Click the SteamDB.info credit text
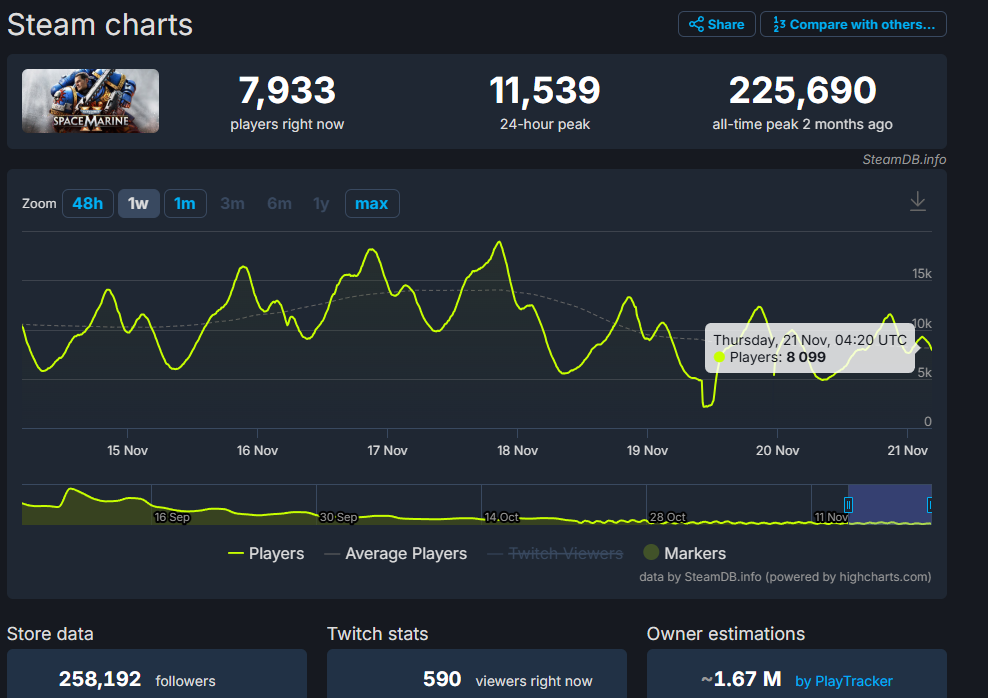Screen dimensions: 988x698 click(x=904, y=159)
